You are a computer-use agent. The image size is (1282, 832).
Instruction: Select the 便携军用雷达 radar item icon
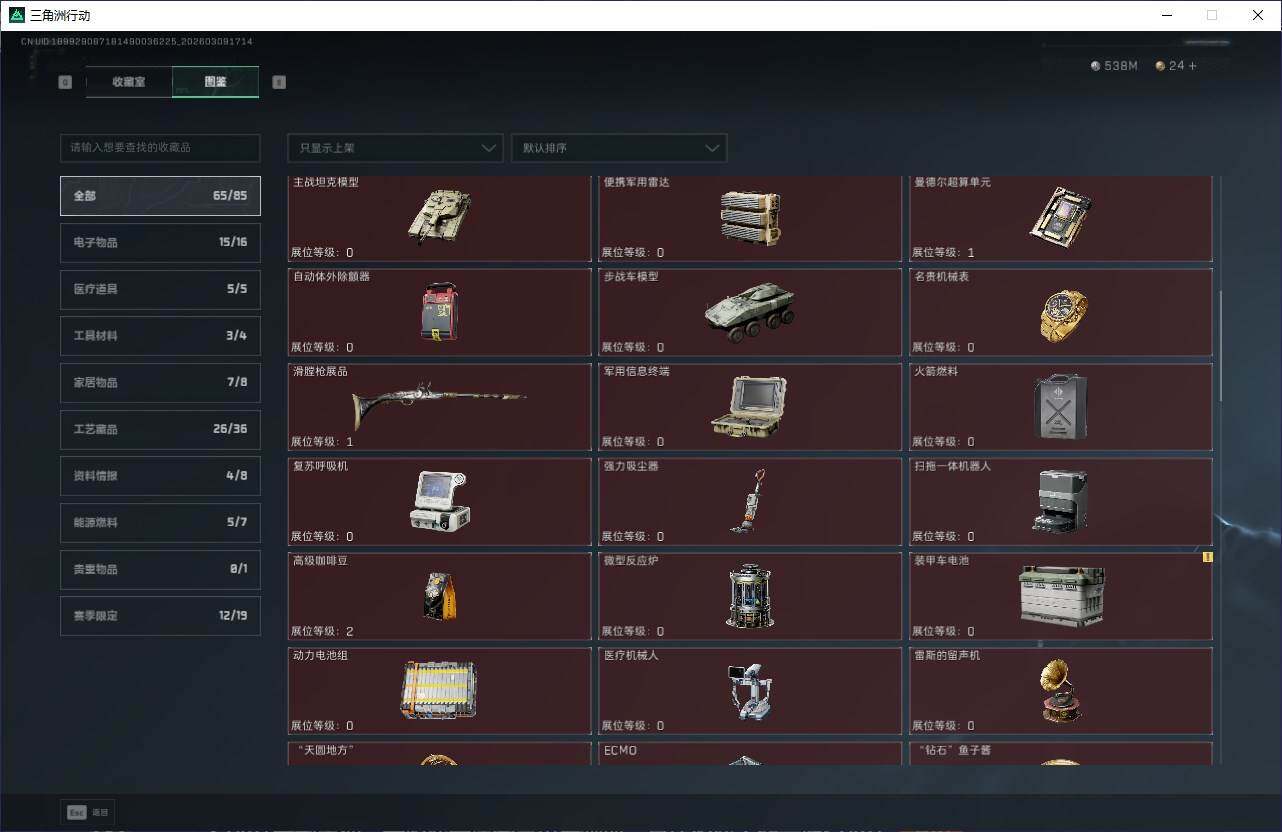[x=750, y=217]
